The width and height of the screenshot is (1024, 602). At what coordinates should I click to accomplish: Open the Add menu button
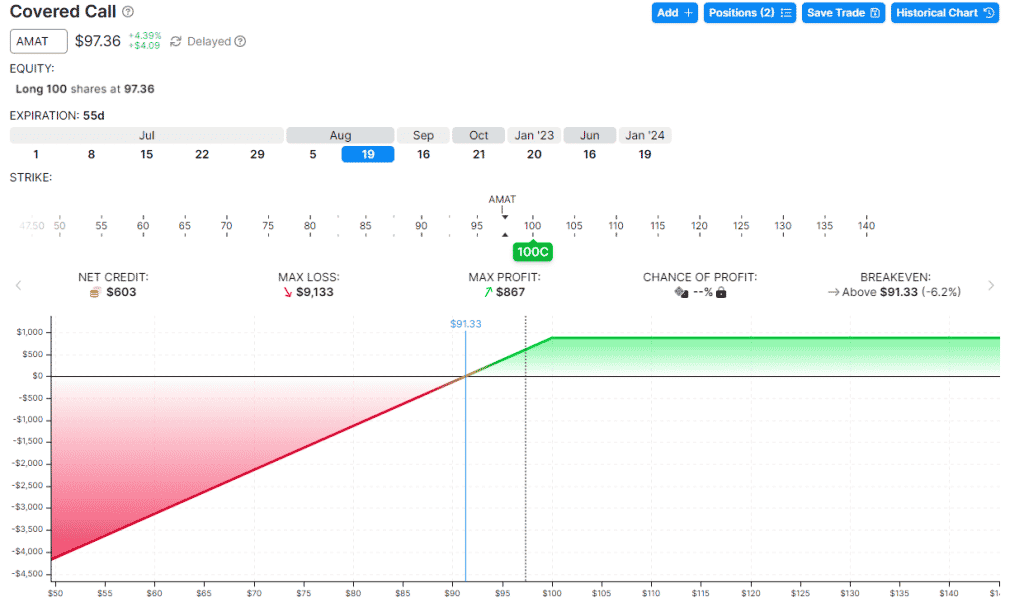pos(674,13)
